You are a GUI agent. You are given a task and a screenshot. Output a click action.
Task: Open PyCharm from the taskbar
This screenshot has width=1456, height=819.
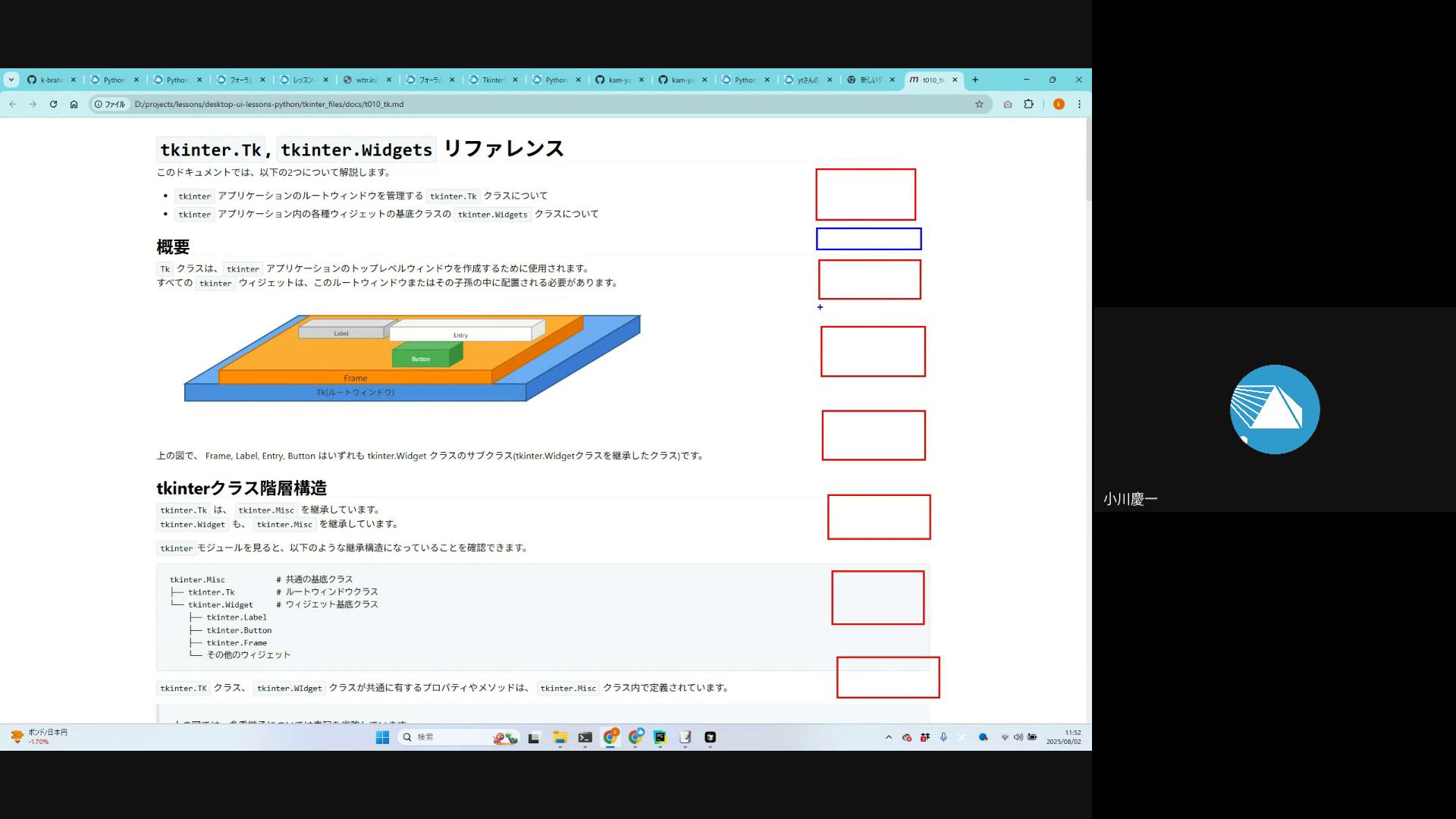[660, 737]
